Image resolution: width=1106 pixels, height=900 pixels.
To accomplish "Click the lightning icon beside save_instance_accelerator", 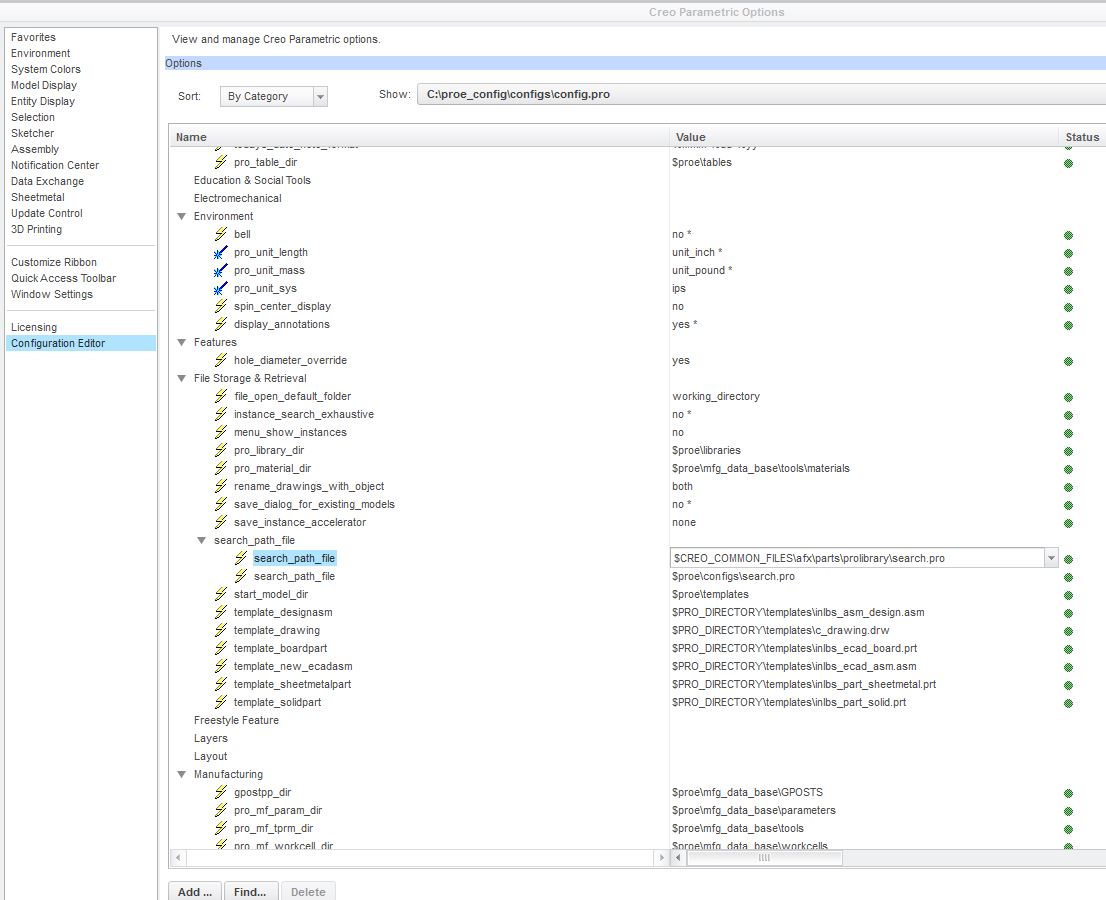I will coord(221,522).
